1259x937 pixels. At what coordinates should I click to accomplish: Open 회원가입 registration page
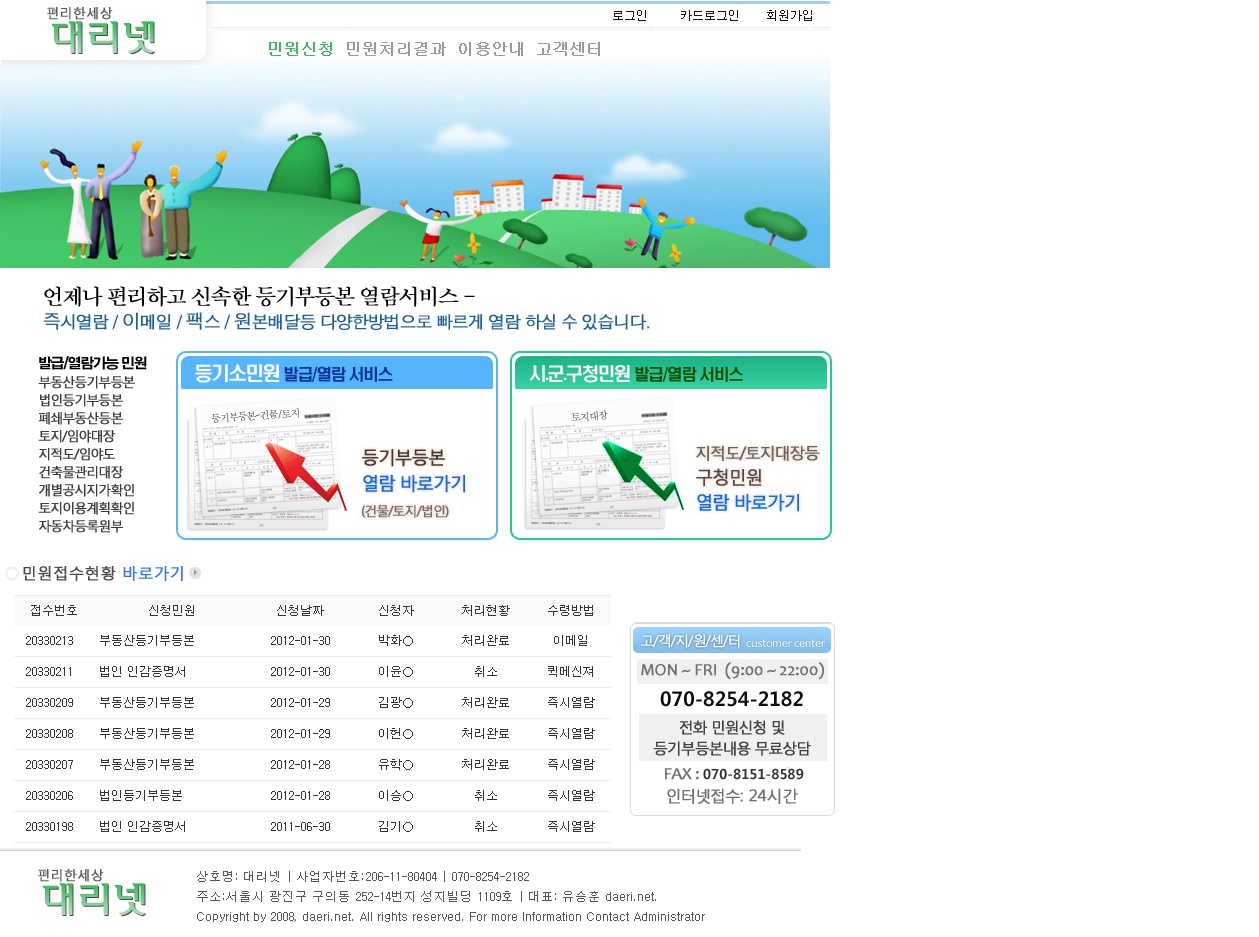tap(789, 15)
